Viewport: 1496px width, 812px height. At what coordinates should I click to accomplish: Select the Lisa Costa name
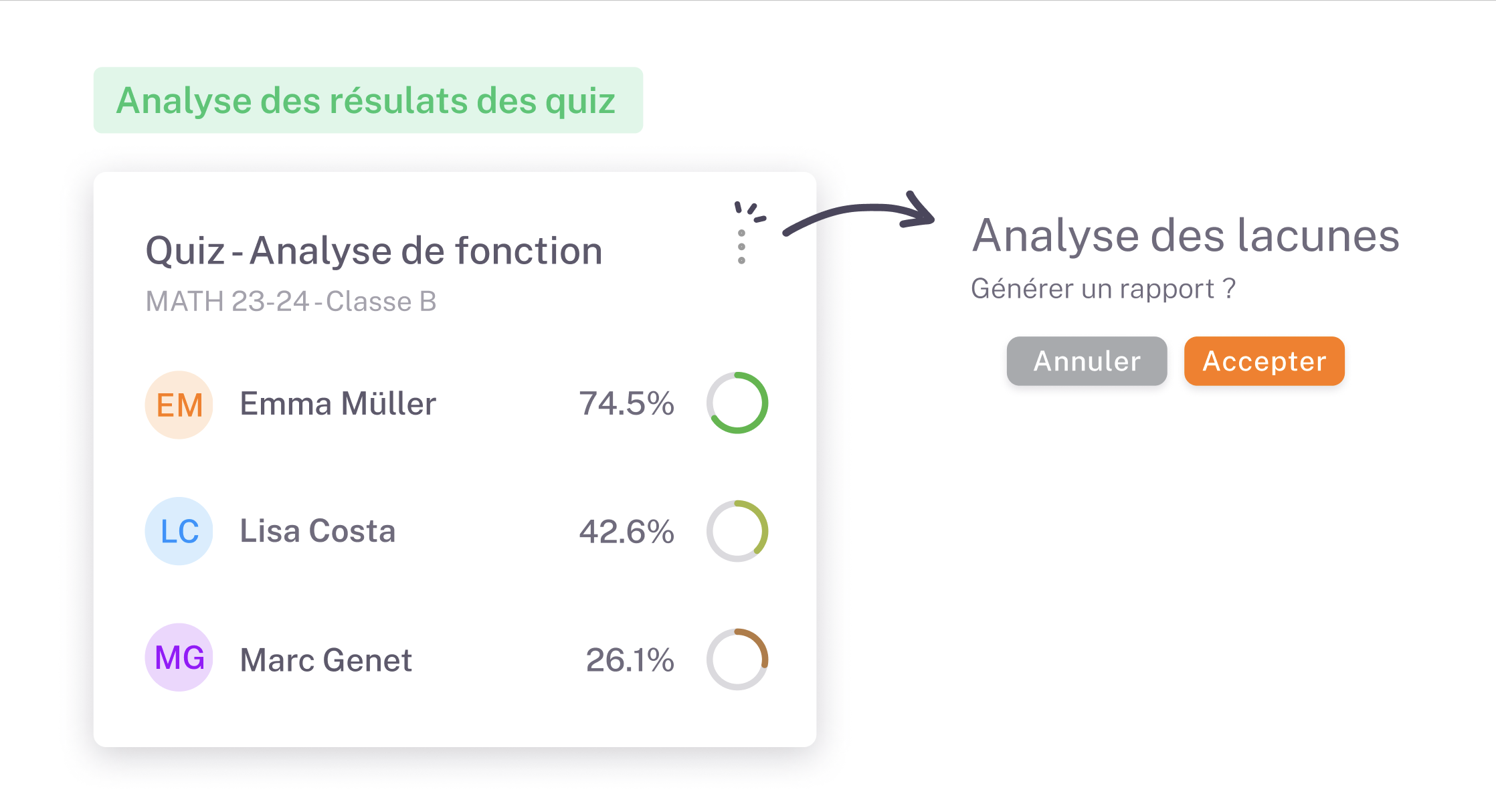click(x=318, y=531)
